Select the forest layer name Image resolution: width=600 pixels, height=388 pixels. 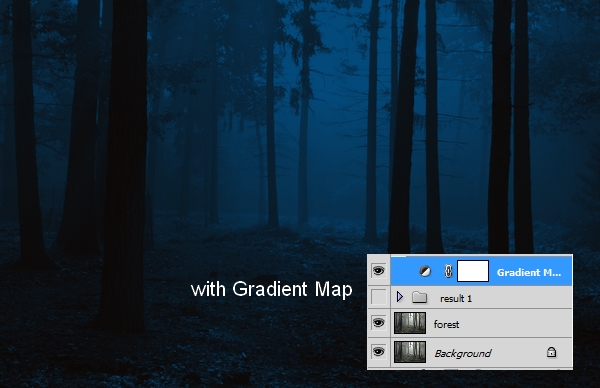pos(446,324)
